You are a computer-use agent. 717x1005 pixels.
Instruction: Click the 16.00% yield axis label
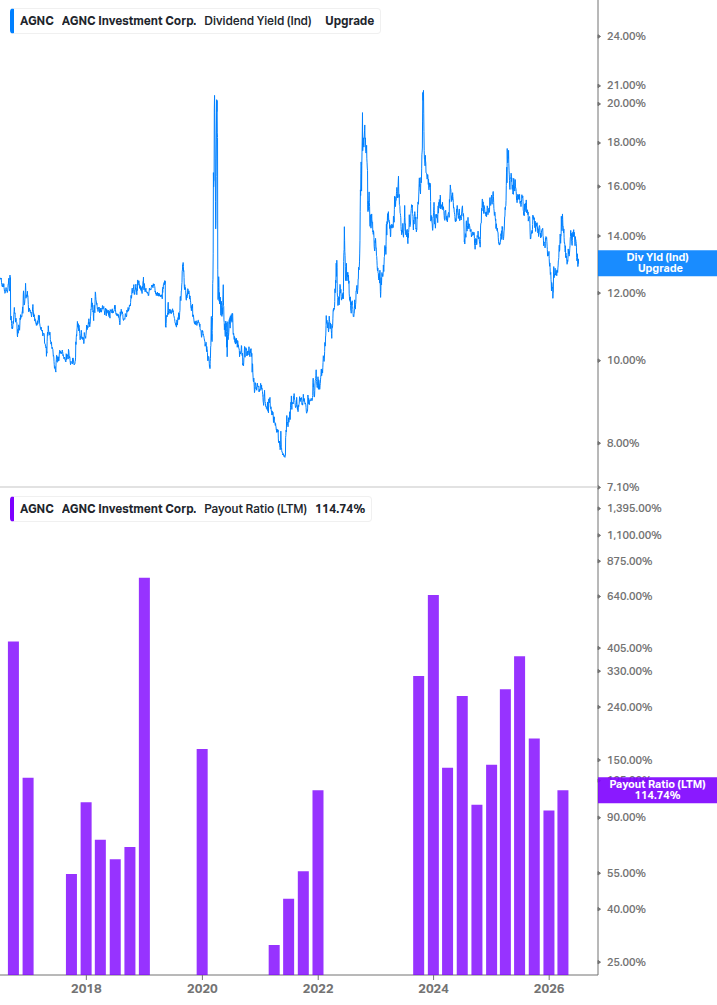(626, 187)
